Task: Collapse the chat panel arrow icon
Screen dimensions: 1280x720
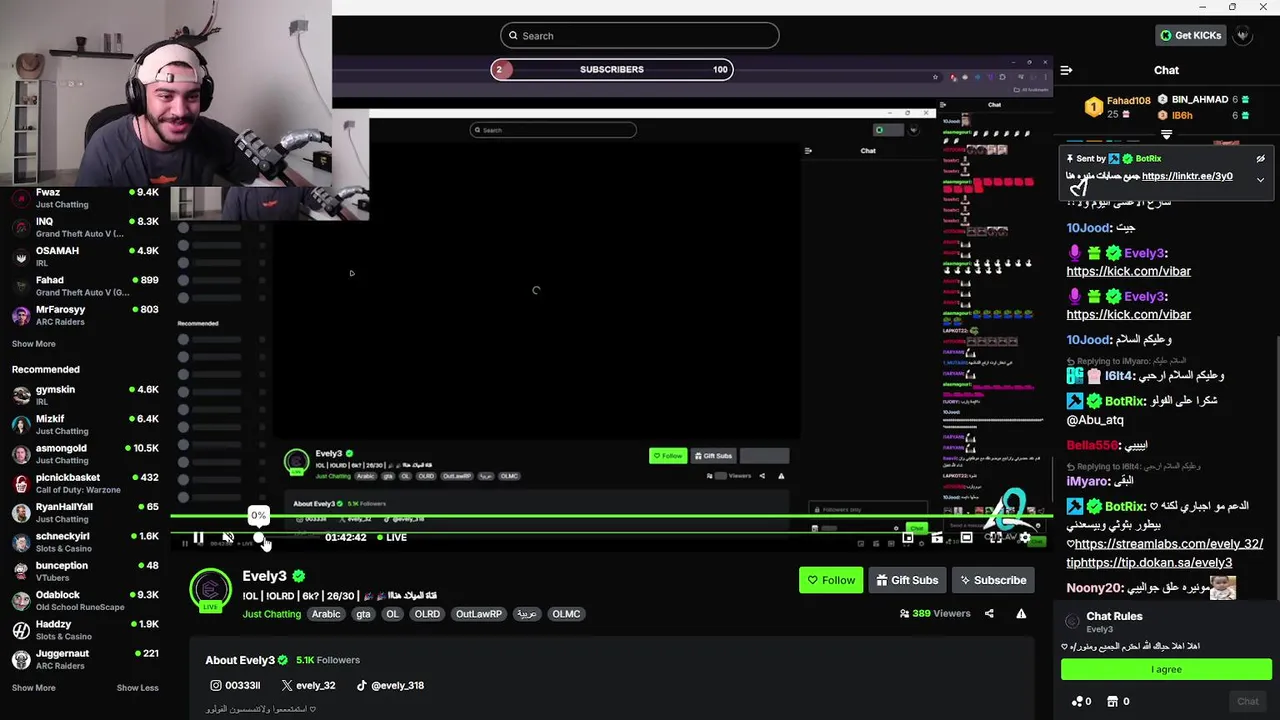Action: tap(1066, 70)
